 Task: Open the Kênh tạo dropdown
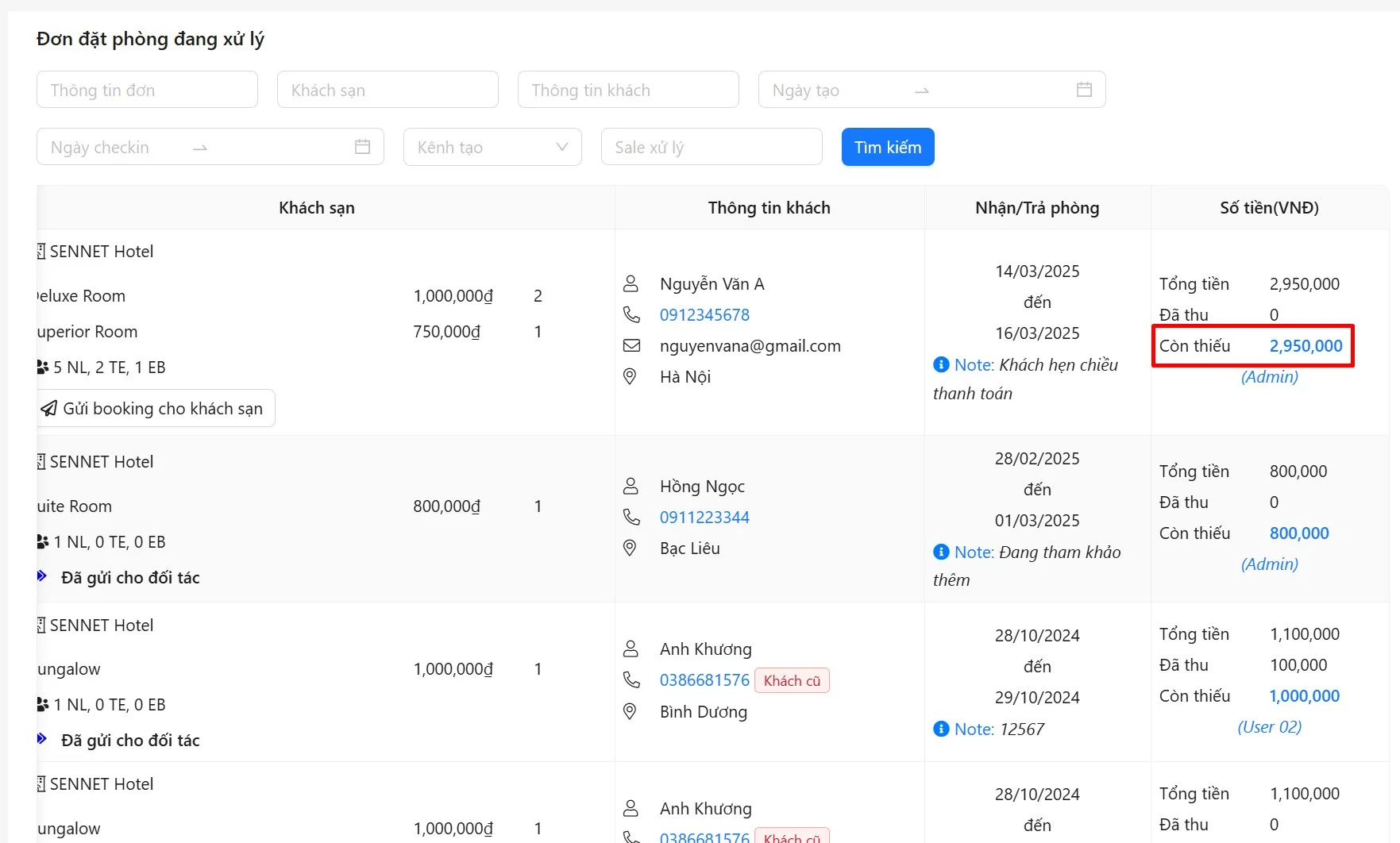[x=483, y=147]
